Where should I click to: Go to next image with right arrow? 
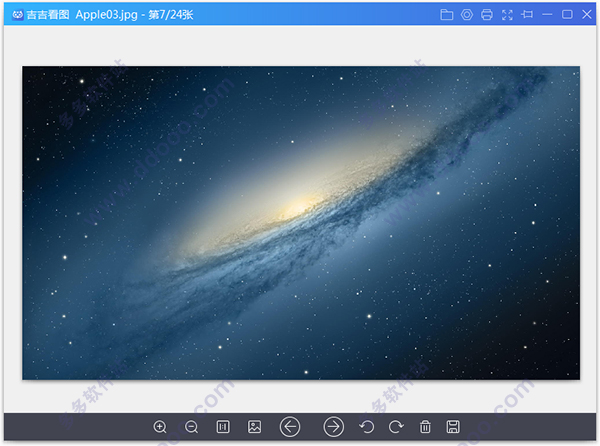(x=334, y=426)
